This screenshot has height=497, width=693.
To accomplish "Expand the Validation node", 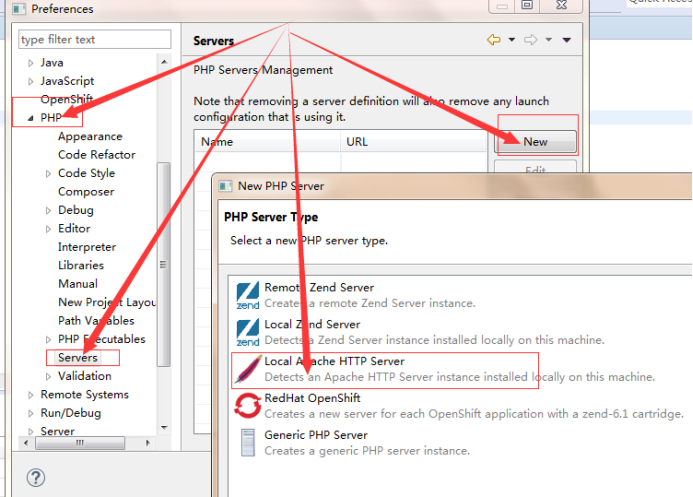I will point(48,376).
